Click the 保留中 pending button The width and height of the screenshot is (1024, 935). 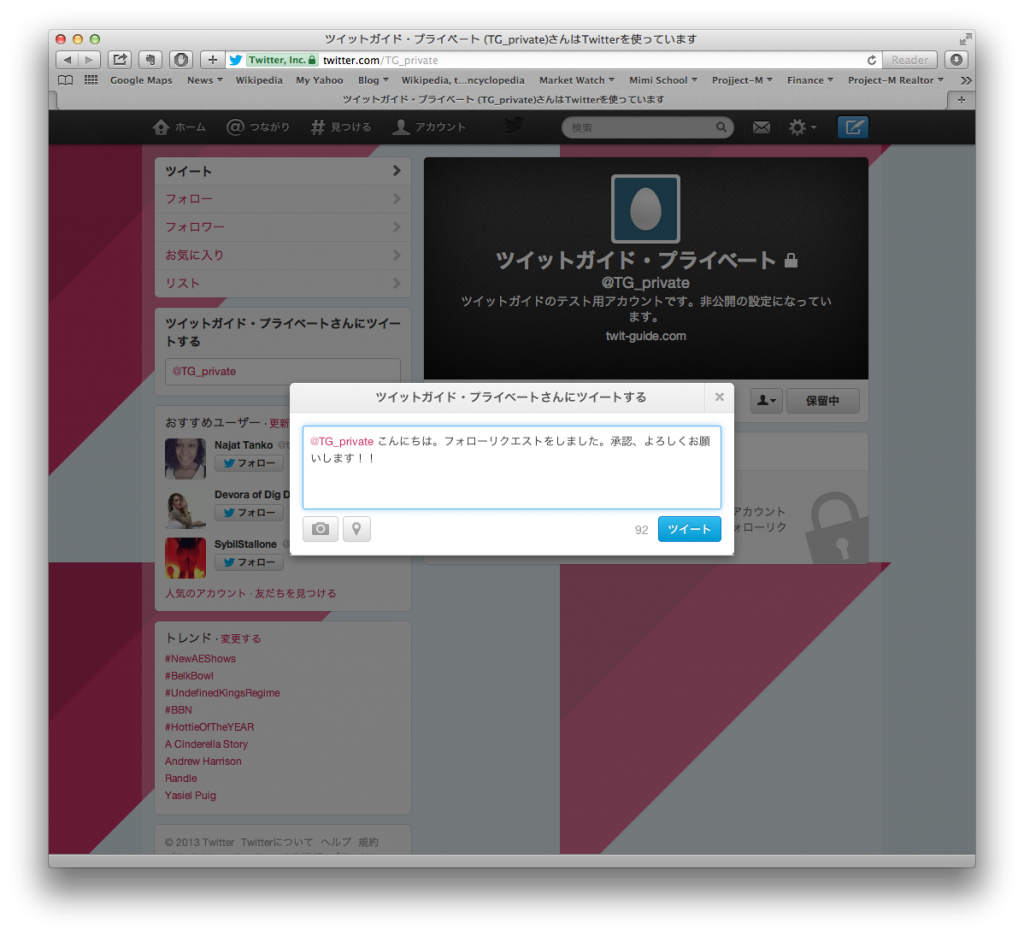point(823,401)
